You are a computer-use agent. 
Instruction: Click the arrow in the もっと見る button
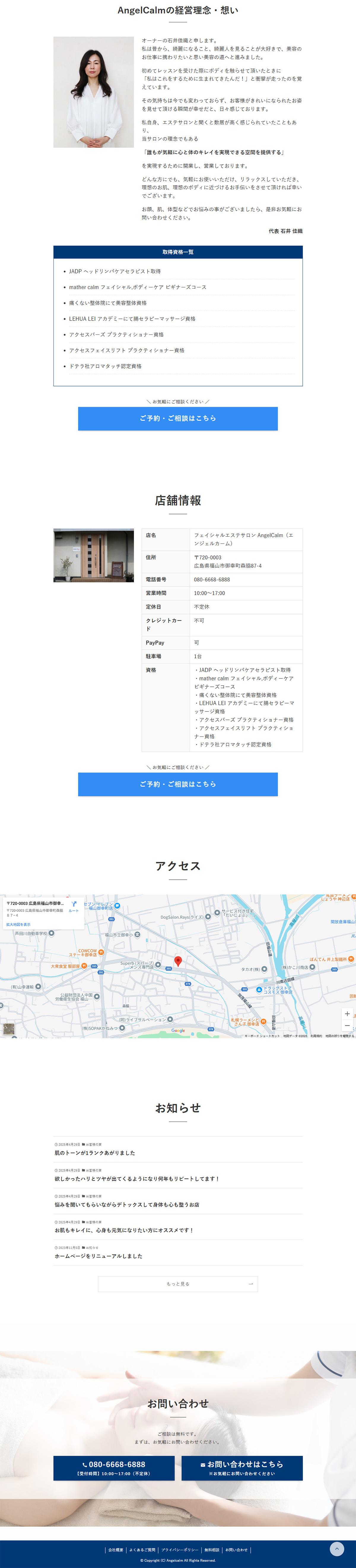[251, 1284]
